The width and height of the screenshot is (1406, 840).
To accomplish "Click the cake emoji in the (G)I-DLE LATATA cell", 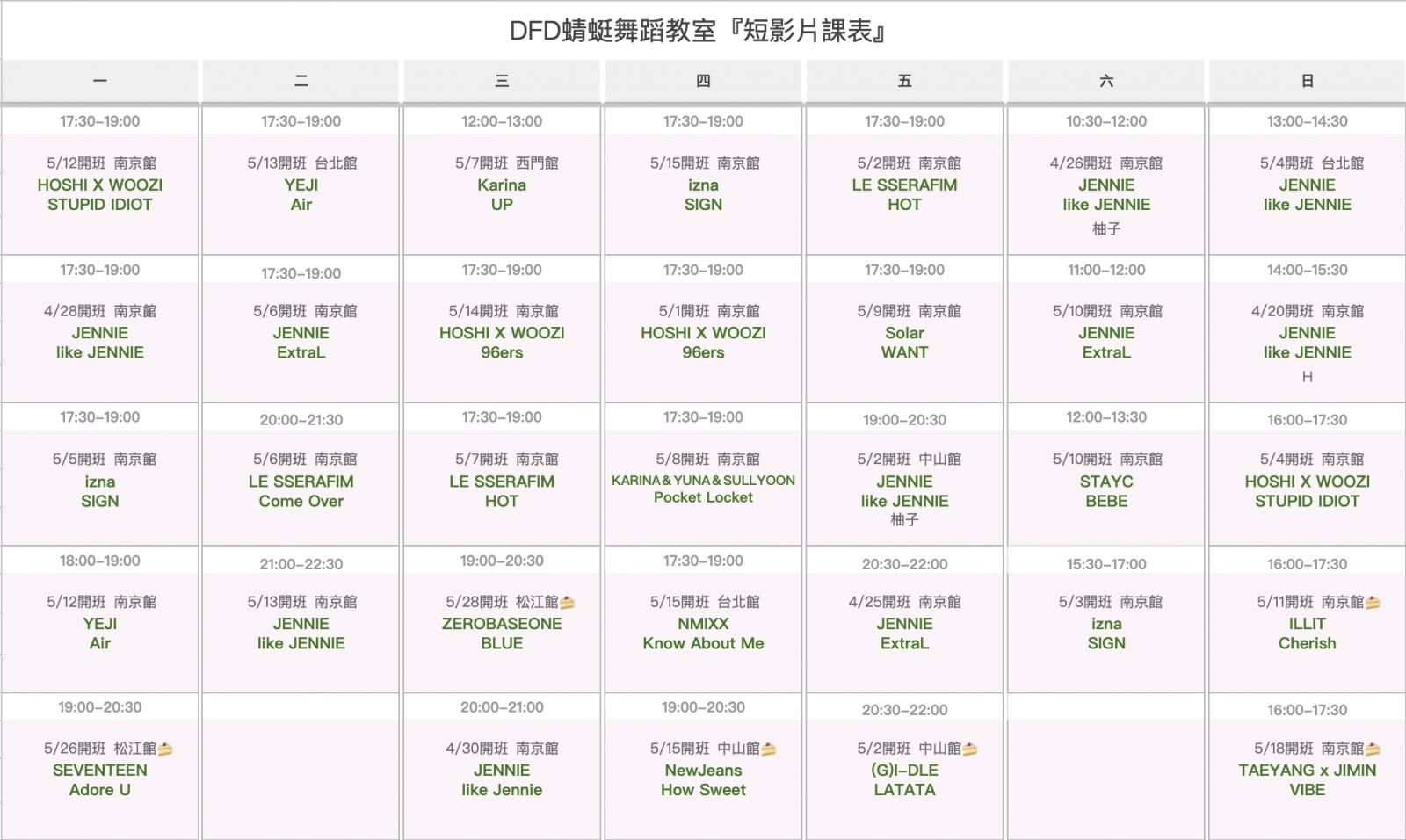I will [970, 749].
